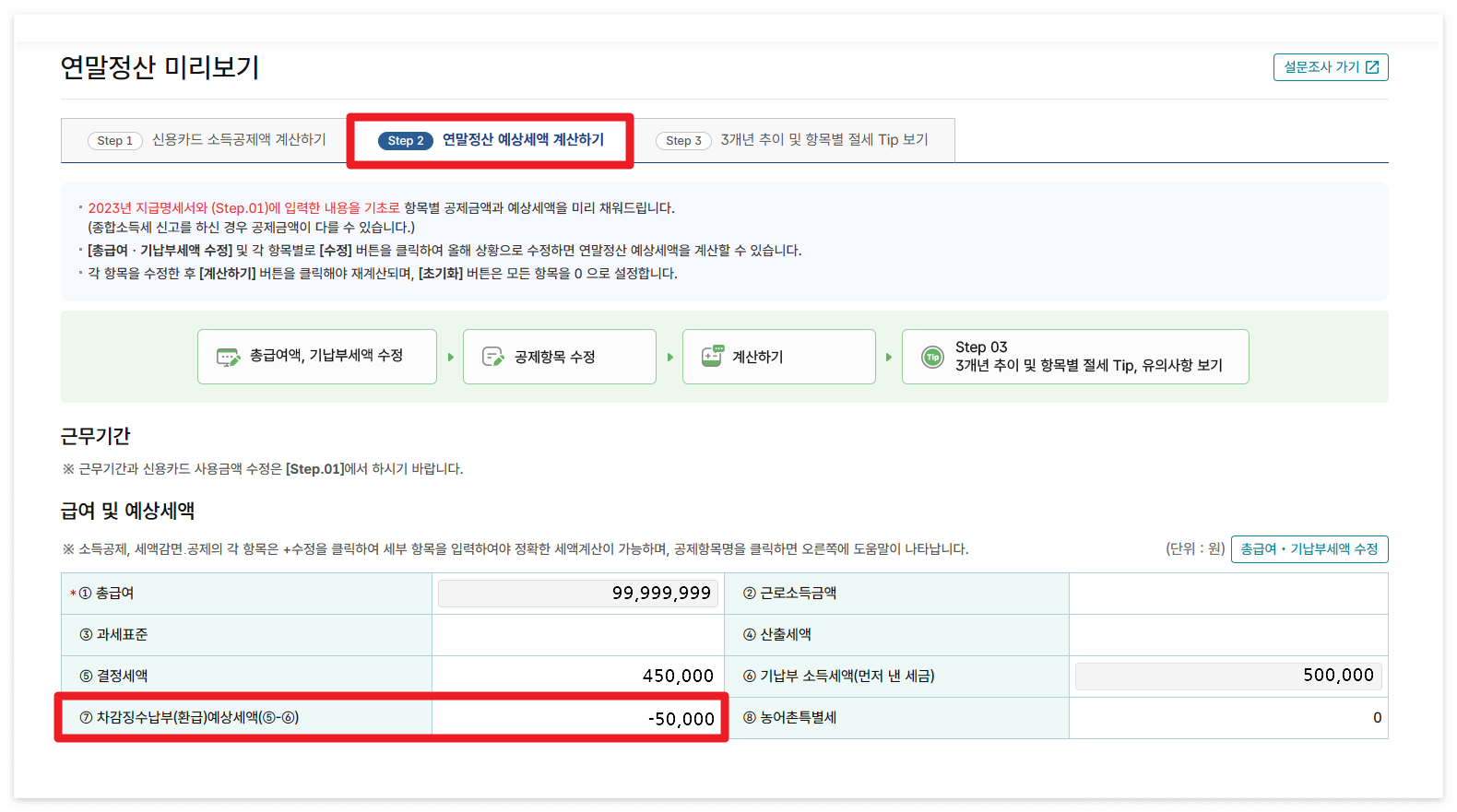Click the card icon beside 총급여액, 기납부세액 수정
1457x812 pixels.
pyautogui.click(x=228, y=357)
